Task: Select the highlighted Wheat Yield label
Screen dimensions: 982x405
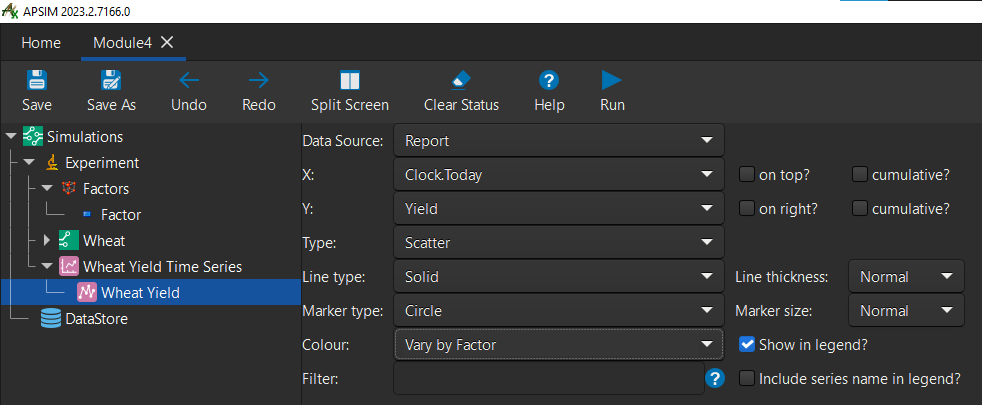Action: pyautogui.click(x=140, y=292)
